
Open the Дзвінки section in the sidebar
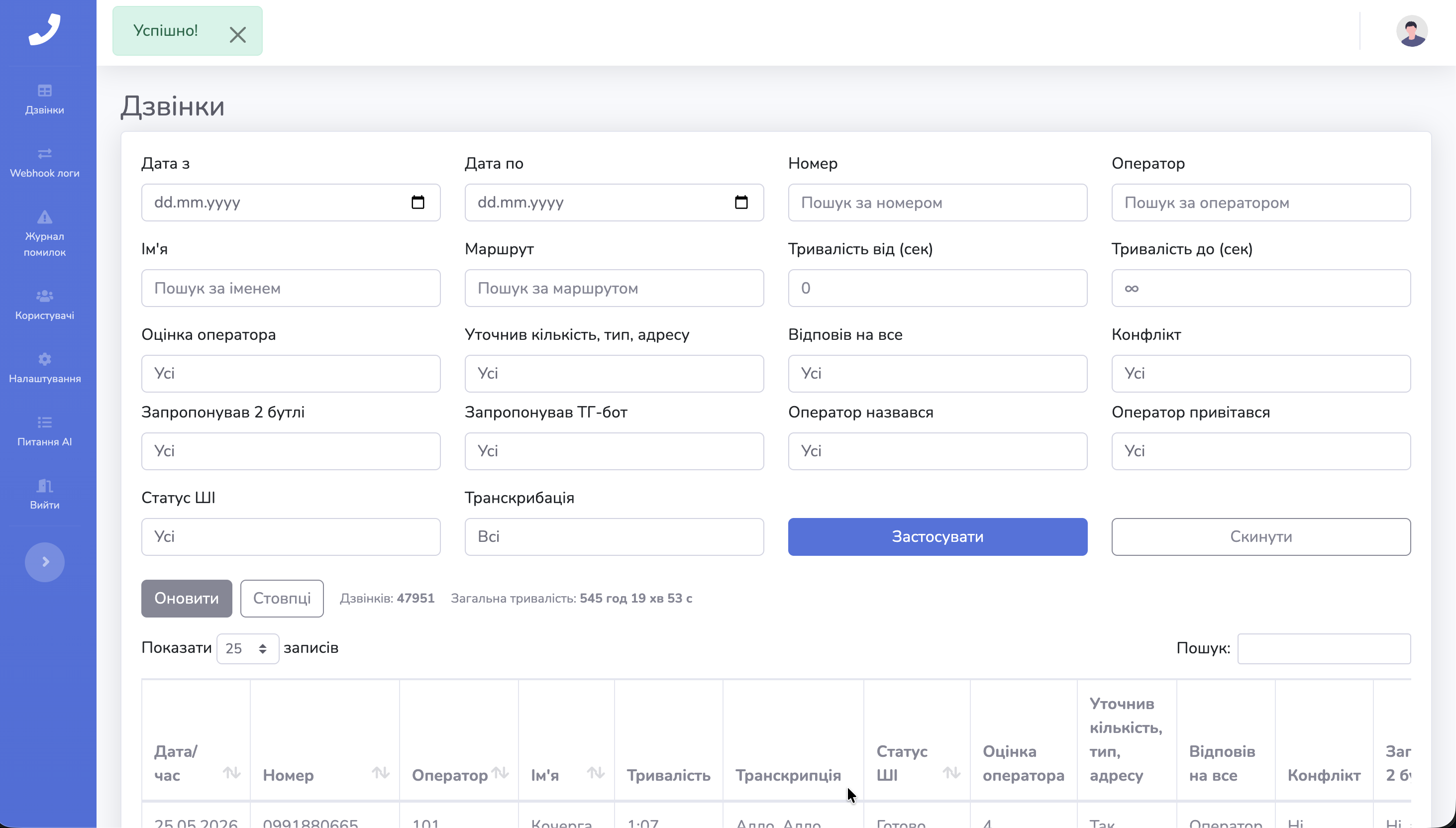pyautogui.click(x=44, y=100)
